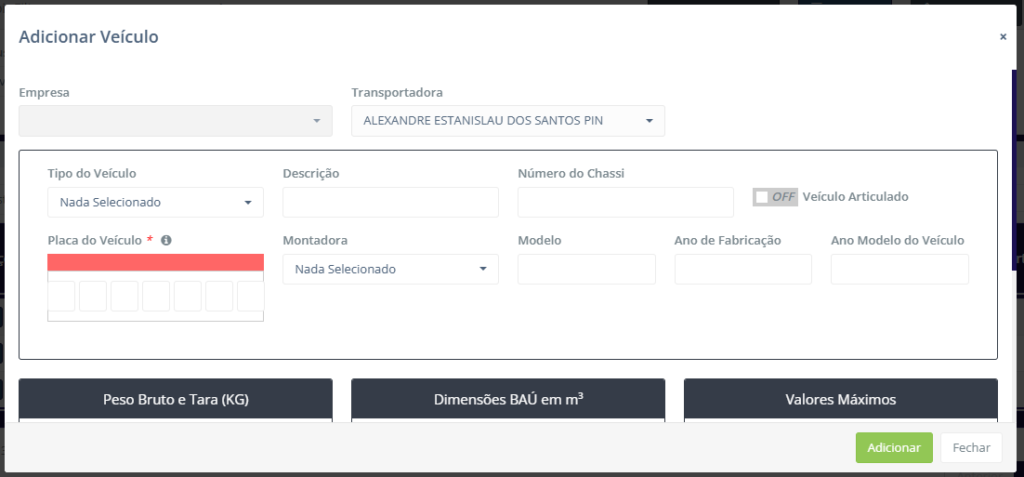Select the Montadora dropdown
This screenshot has width=1024, height=477.
(391, 269)
